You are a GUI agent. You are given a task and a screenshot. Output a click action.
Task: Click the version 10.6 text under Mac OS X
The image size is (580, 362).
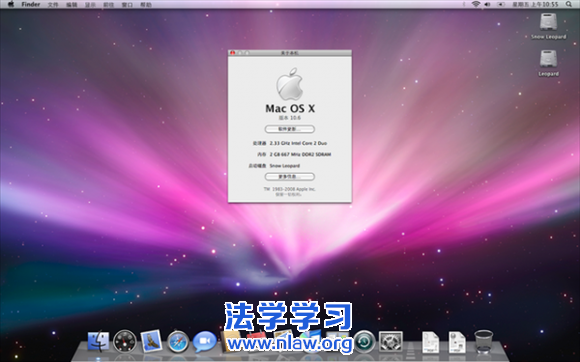point(290,118)
